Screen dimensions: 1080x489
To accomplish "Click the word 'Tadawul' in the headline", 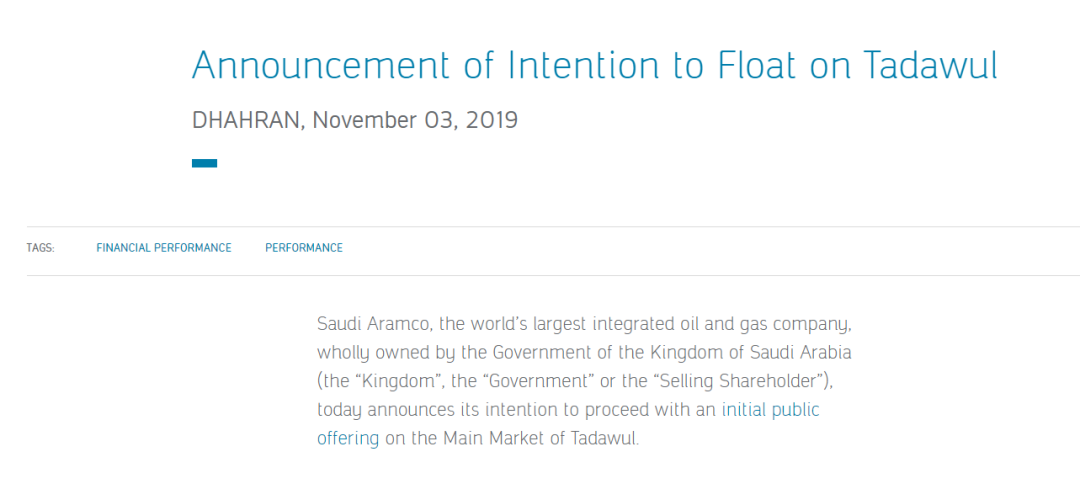I will pos(930,65).
